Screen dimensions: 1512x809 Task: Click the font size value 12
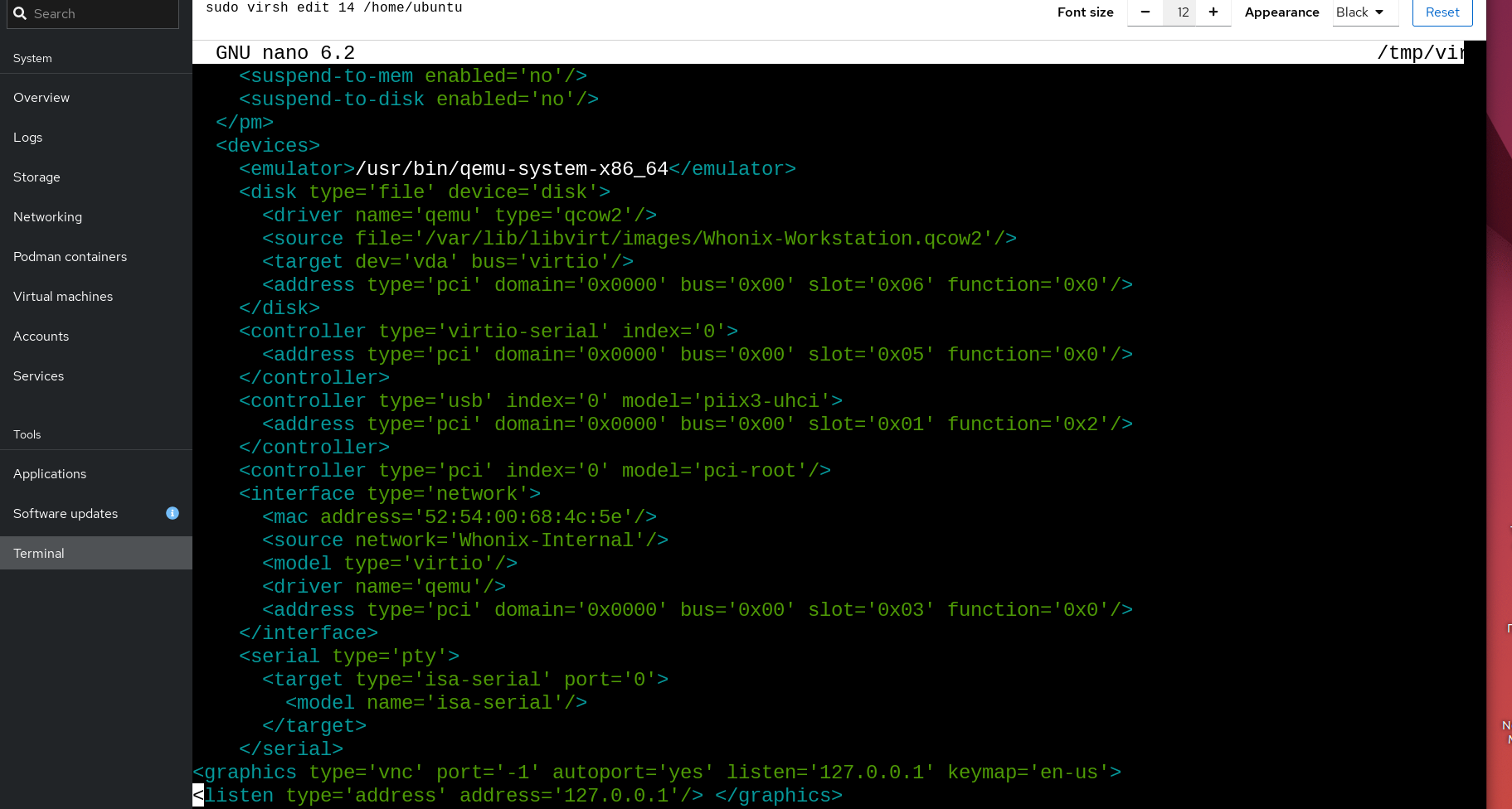(1183, 12)
